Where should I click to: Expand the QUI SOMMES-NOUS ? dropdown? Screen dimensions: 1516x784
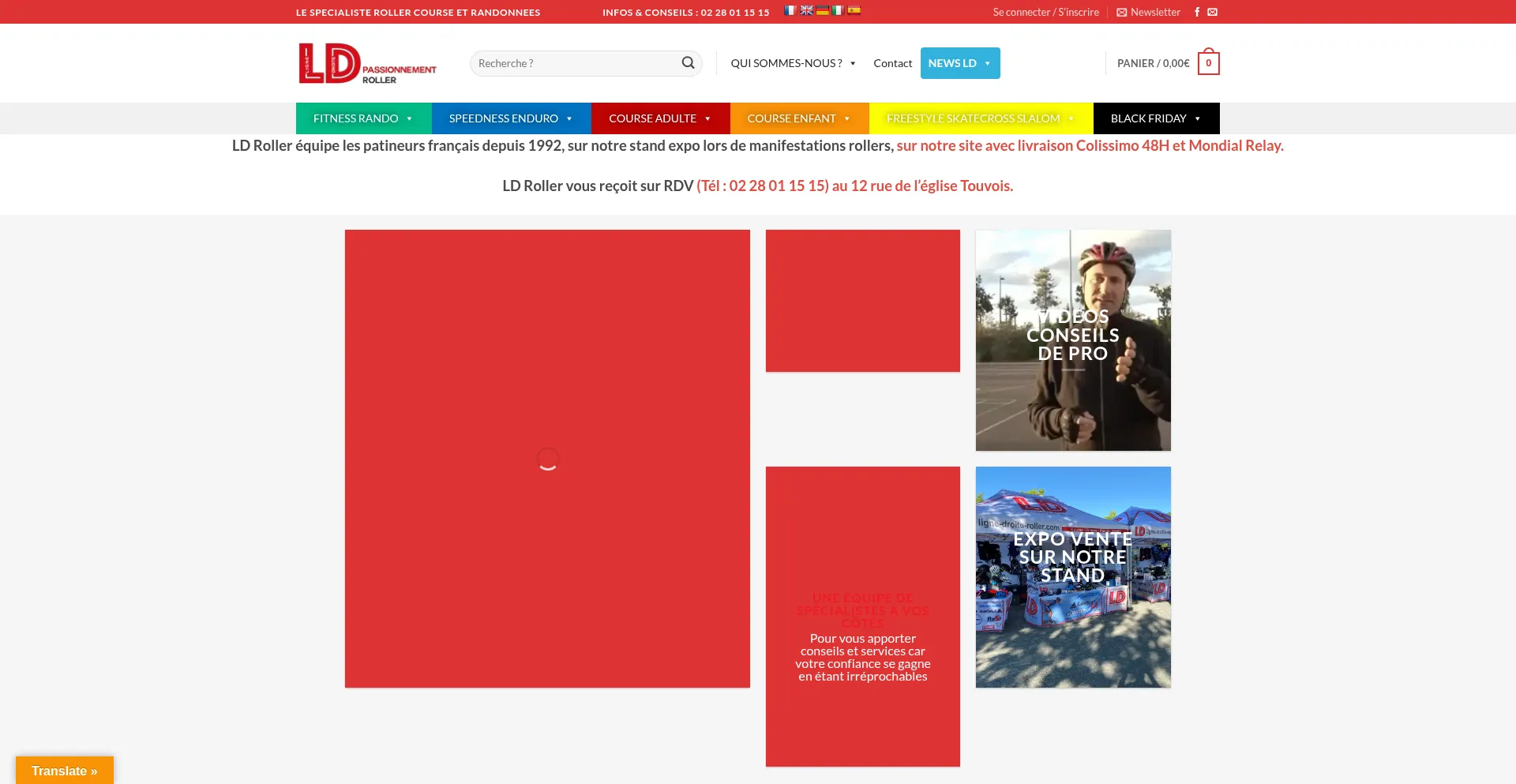tap(793, 63)
